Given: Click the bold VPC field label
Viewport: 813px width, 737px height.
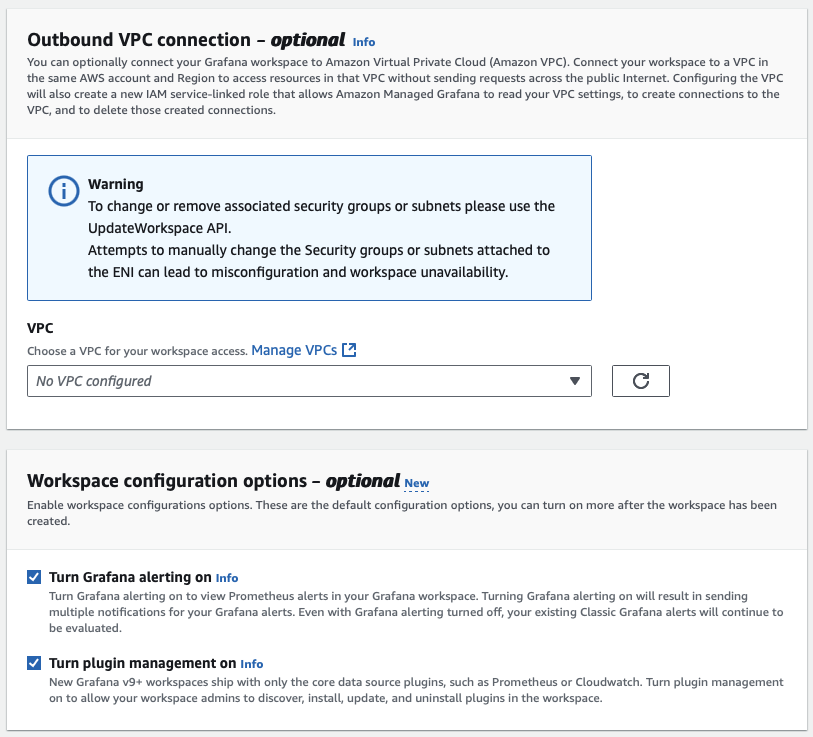Looking at the screenshot, I should [x=40, y=327].
